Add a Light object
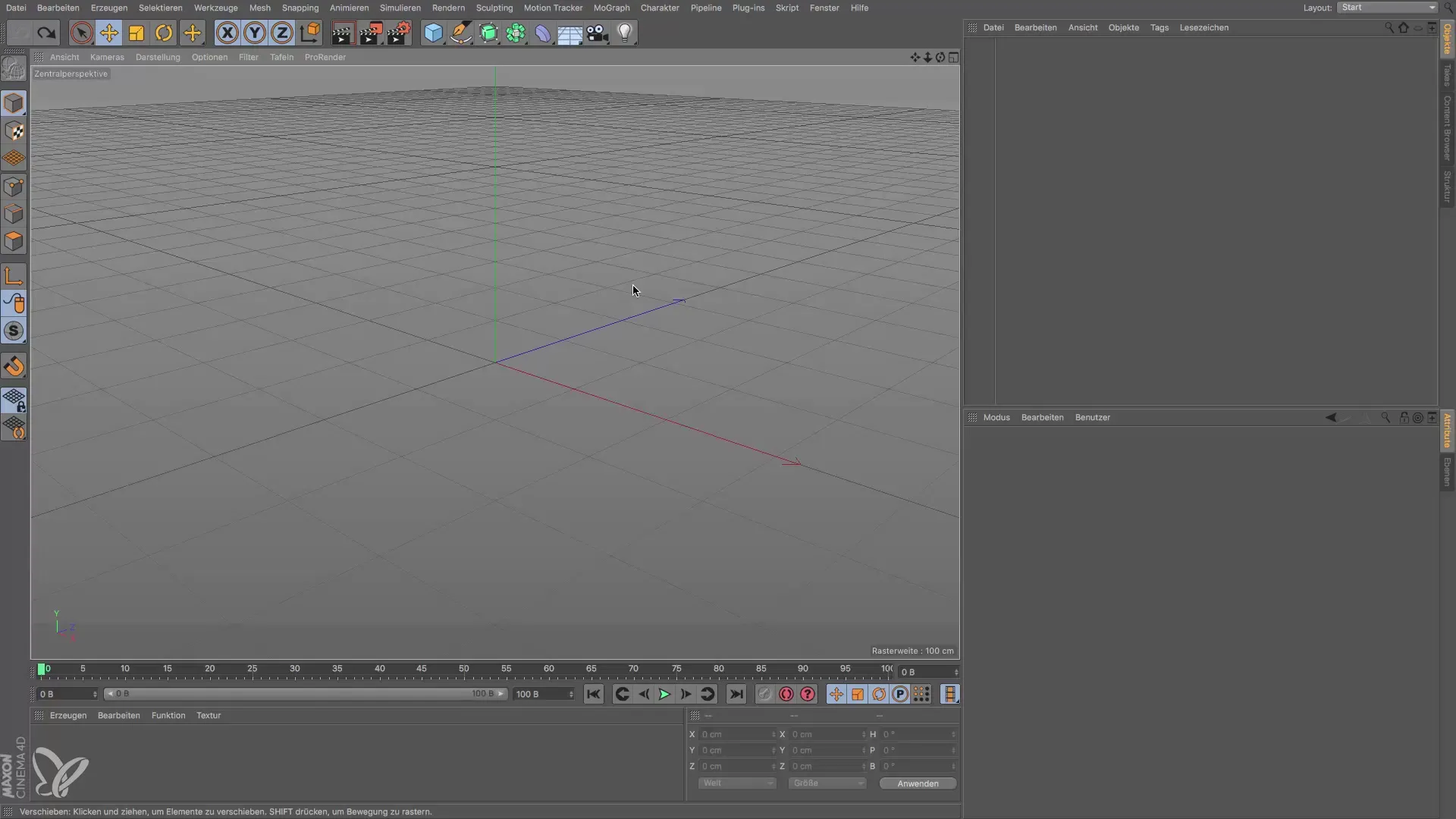The height and width of the screenshot is (819, 1456). (625, 33)
